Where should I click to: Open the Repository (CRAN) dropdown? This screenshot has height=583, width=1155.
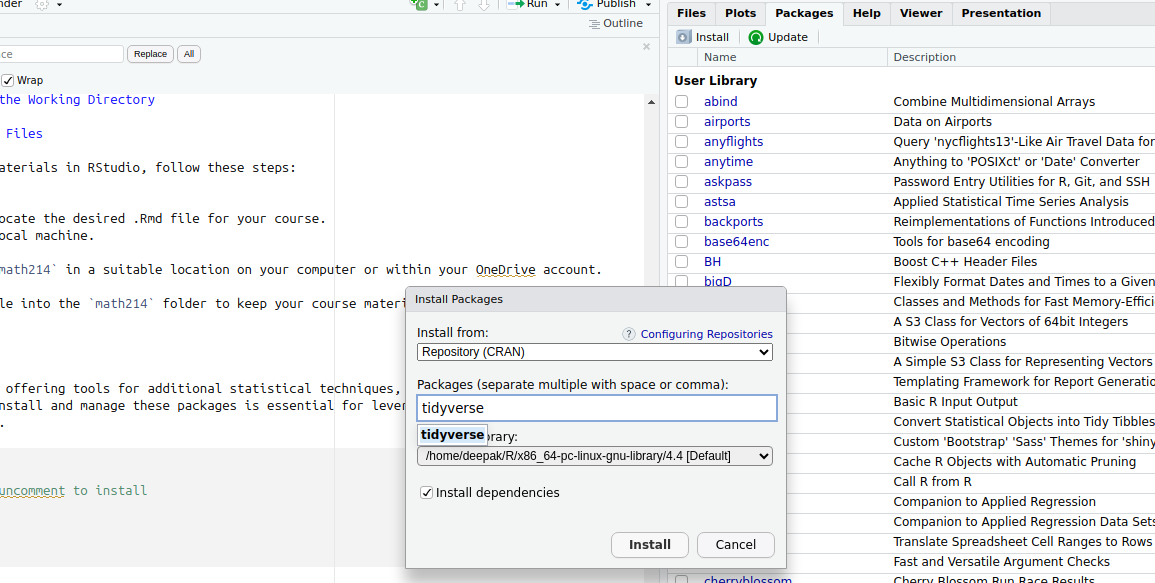tap(595, 352)
